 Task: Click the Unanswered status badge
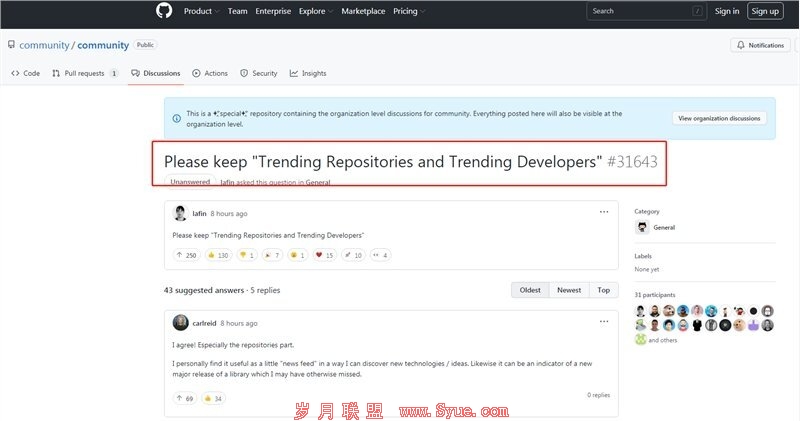[x=190, y=182]
